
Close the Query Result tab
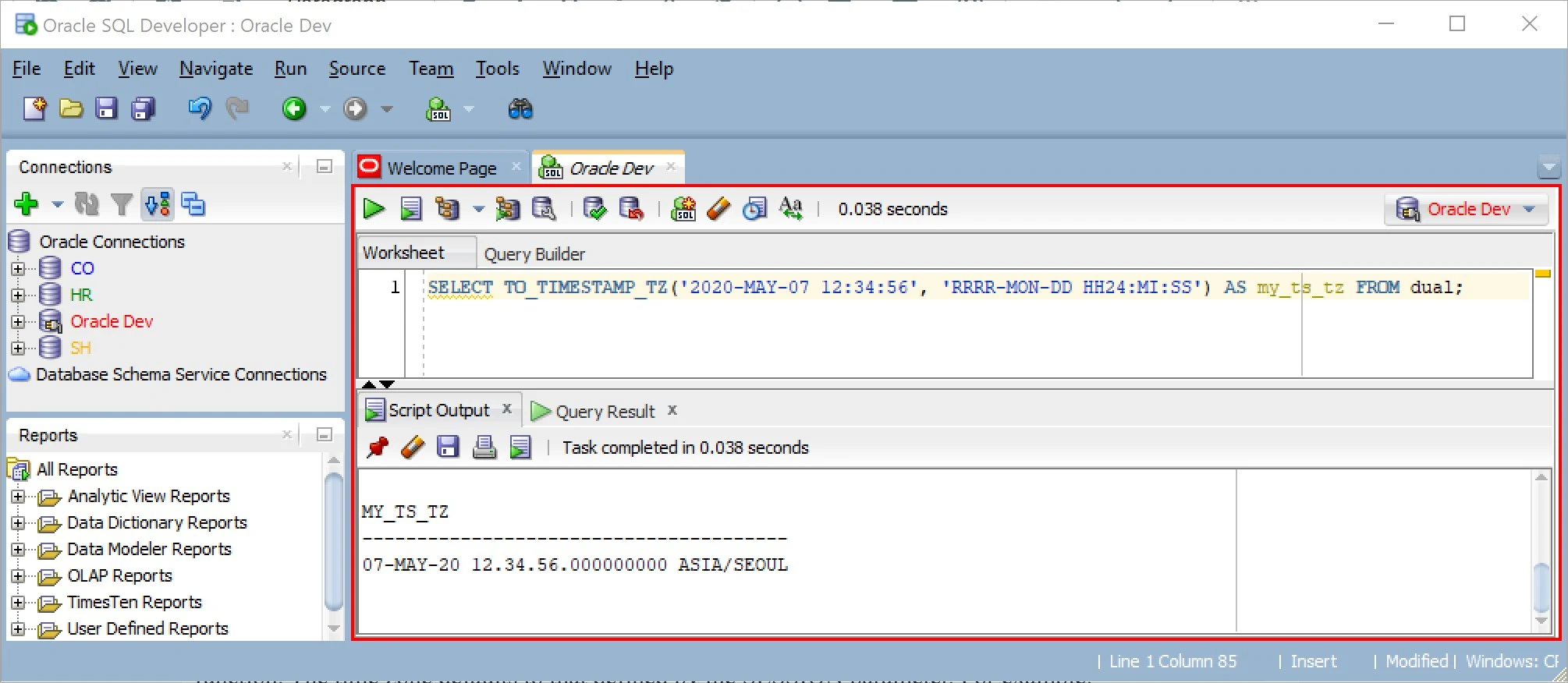point(672,410)
